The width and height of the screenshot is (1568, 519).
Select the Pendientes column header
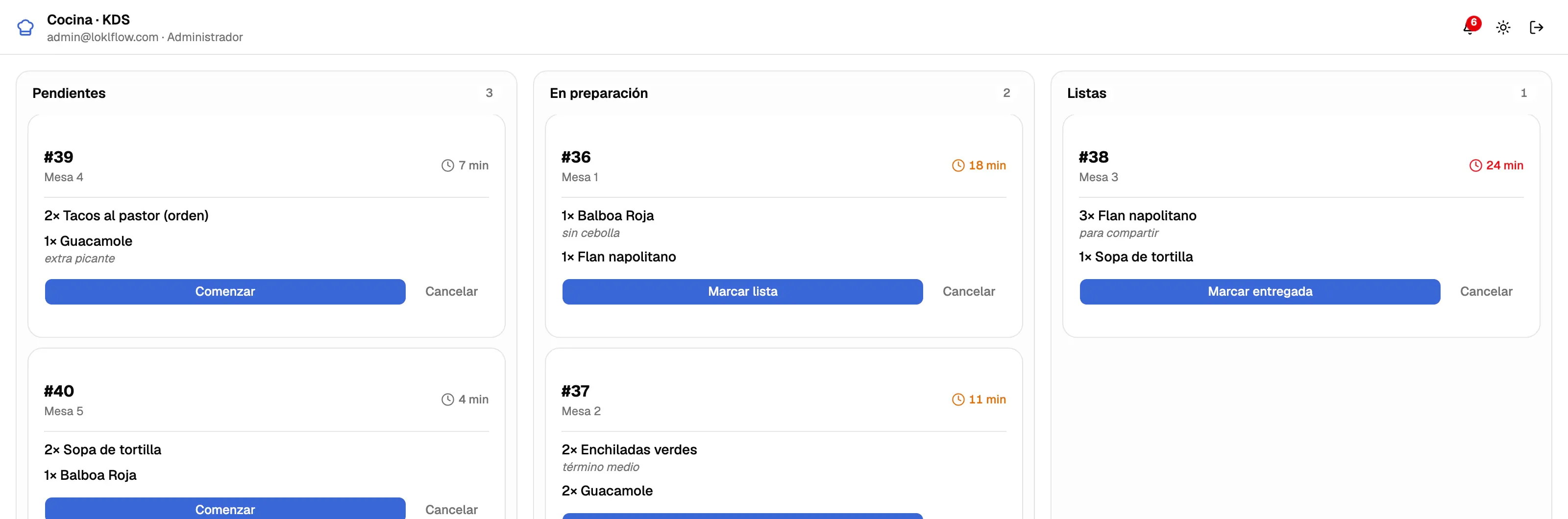click(x=69, y=93)
